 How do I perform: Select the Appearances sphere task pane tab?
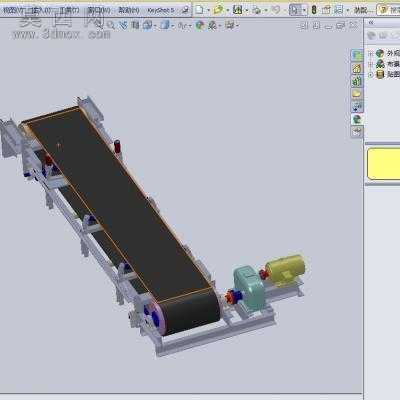pos(357,119)
